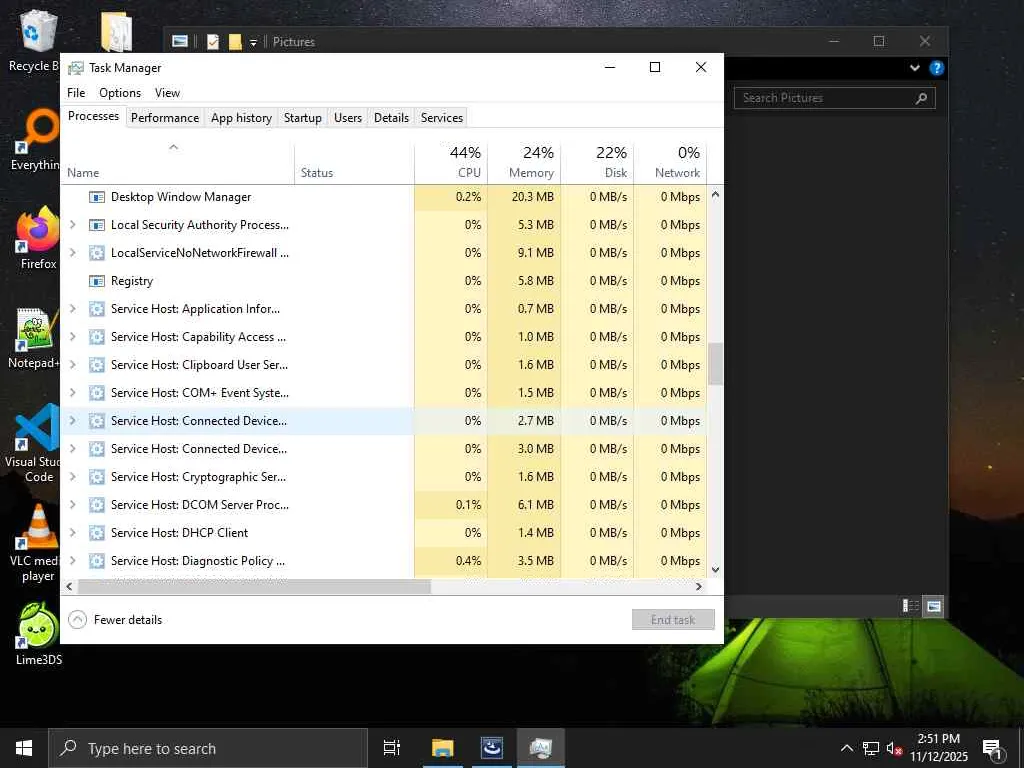Click the muted volume icon in the tray
Screen dimensions: 1024x768
[894, 748]
